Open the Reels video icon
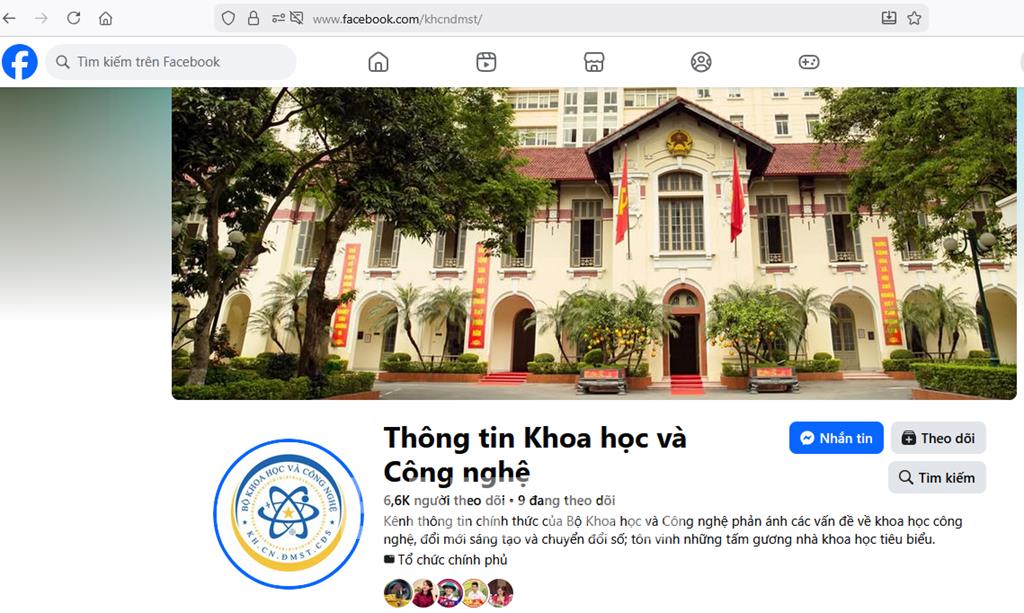 click(486, 62)
